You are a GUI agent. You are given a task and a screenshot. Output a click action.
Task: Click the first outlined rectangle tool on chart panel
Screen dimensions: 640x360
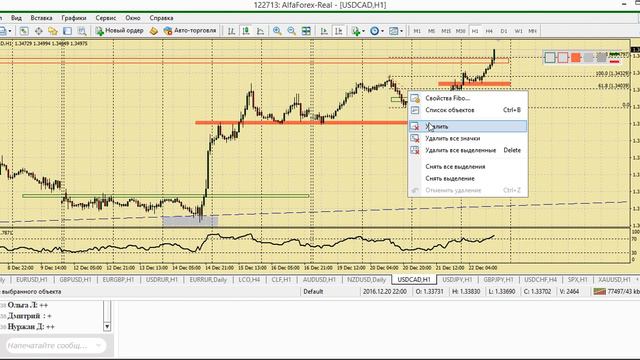(x=550, y=58)
